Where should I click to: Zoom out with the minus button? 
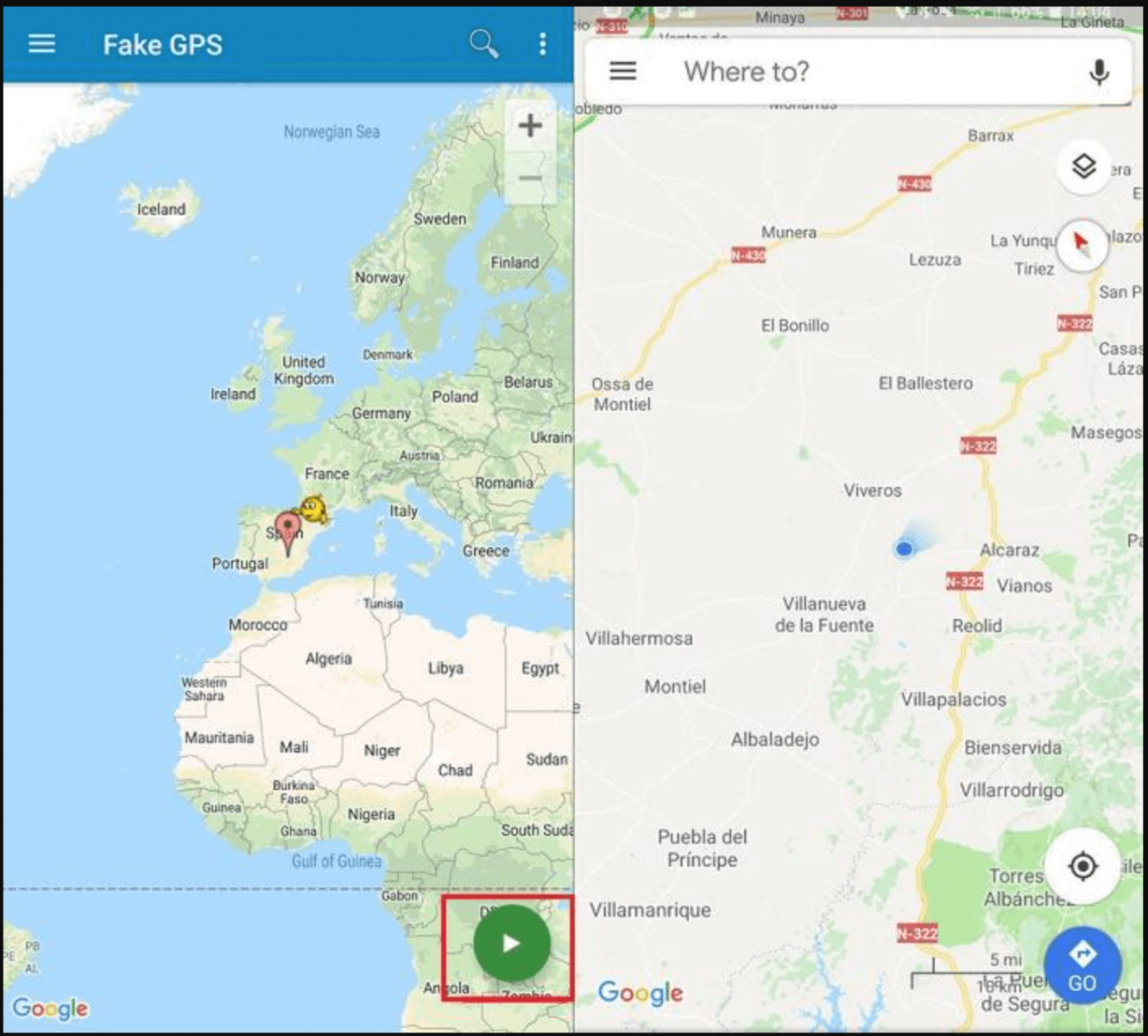pos(530,179)
